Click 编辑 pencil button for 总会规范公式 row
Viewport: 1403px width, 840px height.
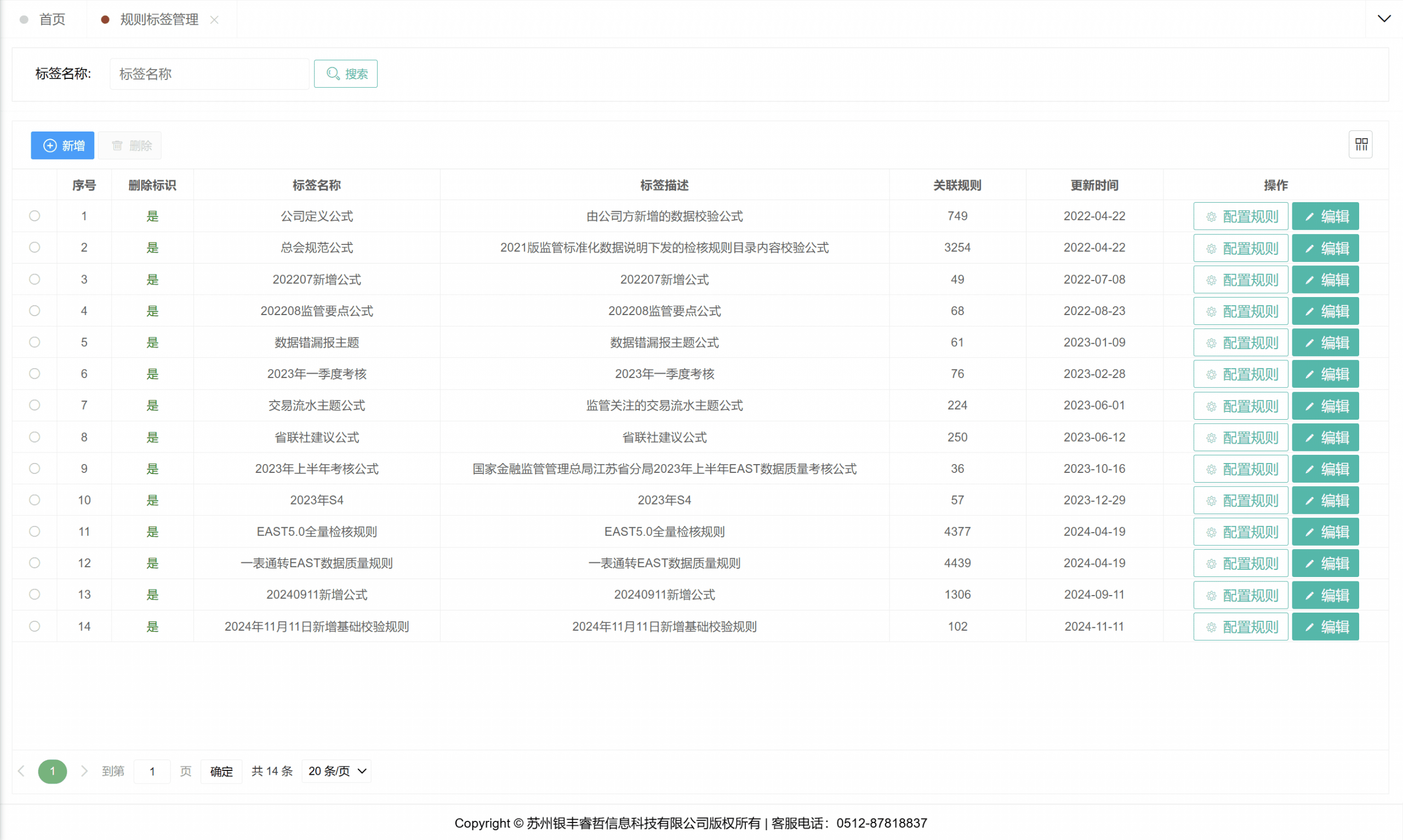(x=1325, y=248)
